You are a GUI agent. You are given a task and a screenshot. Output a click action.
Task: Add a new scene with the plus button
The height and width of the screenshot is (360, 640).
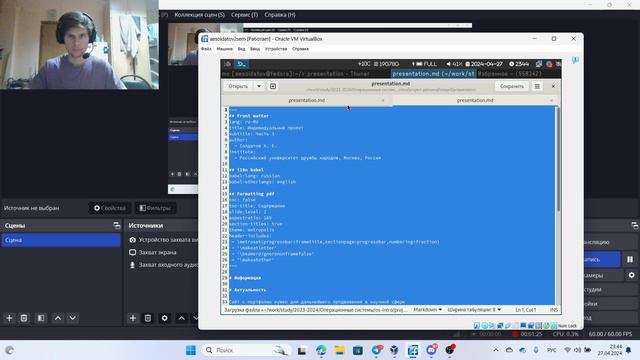pos(9,318)
